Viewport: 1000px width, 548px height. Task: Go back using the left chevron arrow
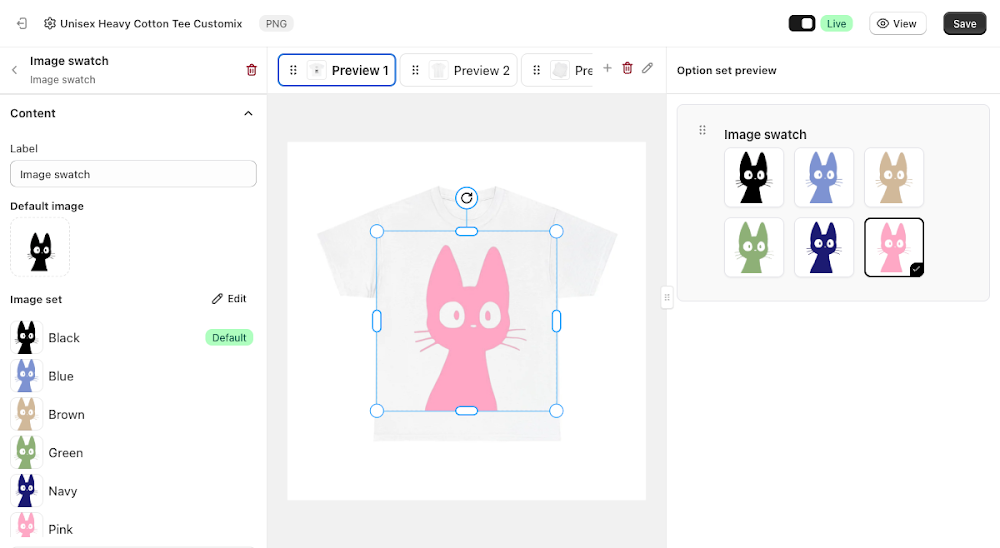click(15, 70)
